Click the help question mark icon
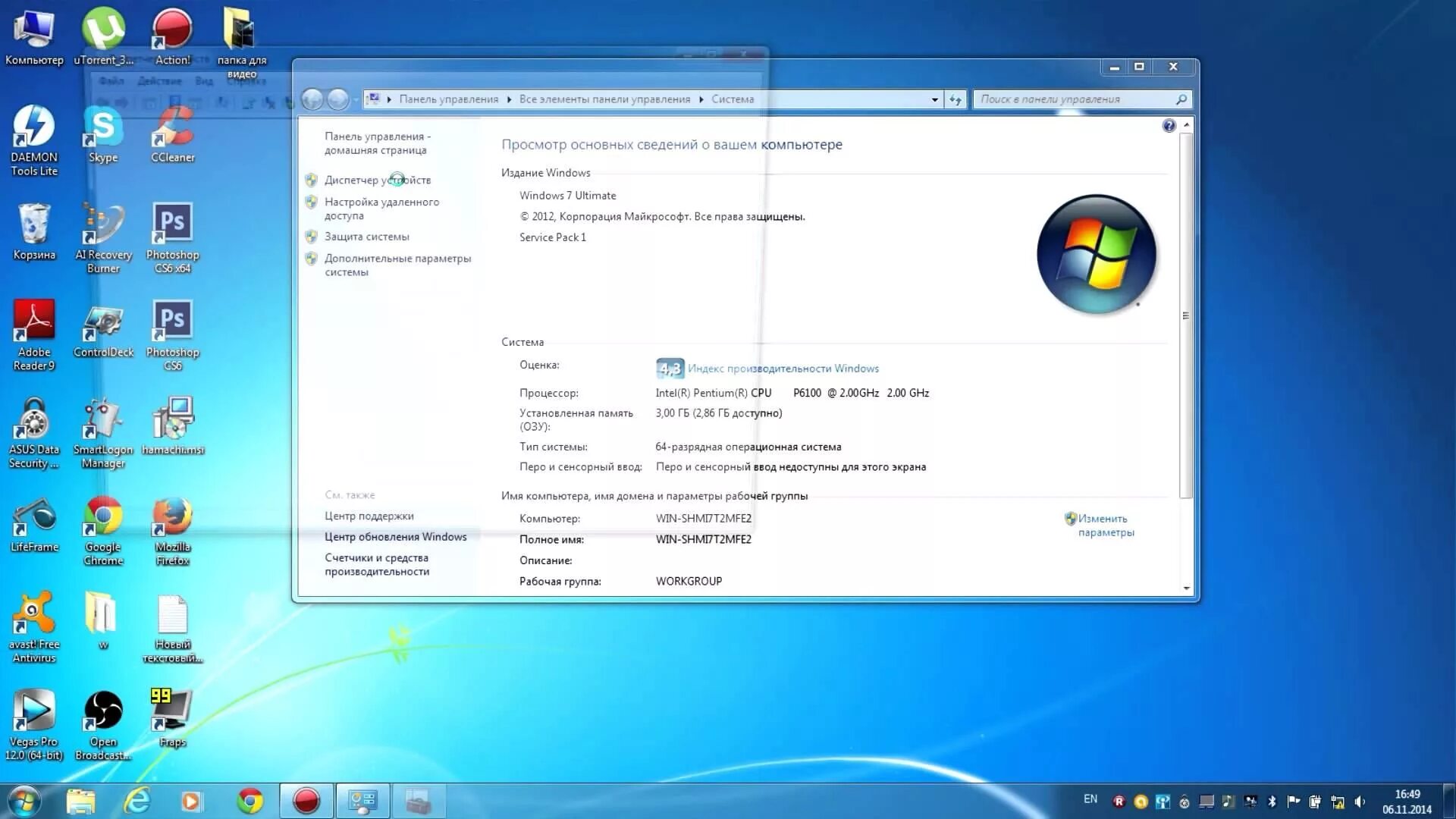This screenshot has height=819, width=1456. pyautogui.click(x=1169, y=126)
